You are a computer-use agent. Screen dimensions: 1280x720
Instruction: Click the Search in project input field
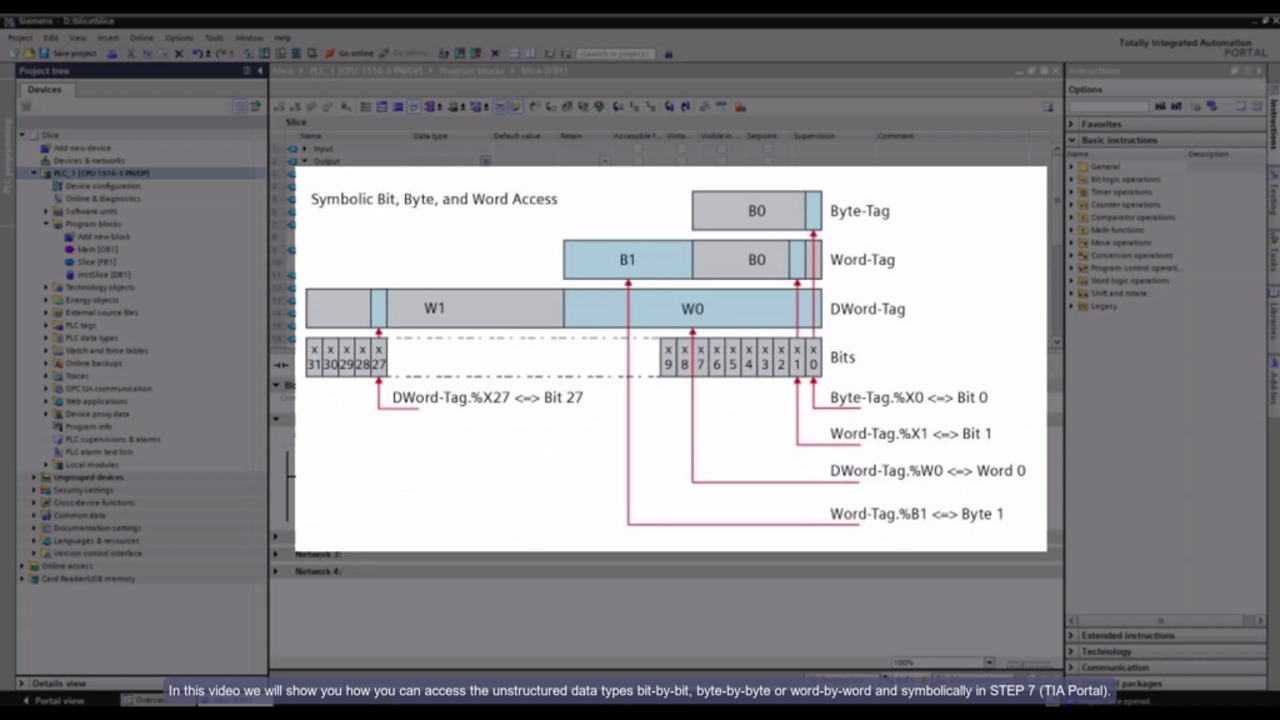(614, 53)
